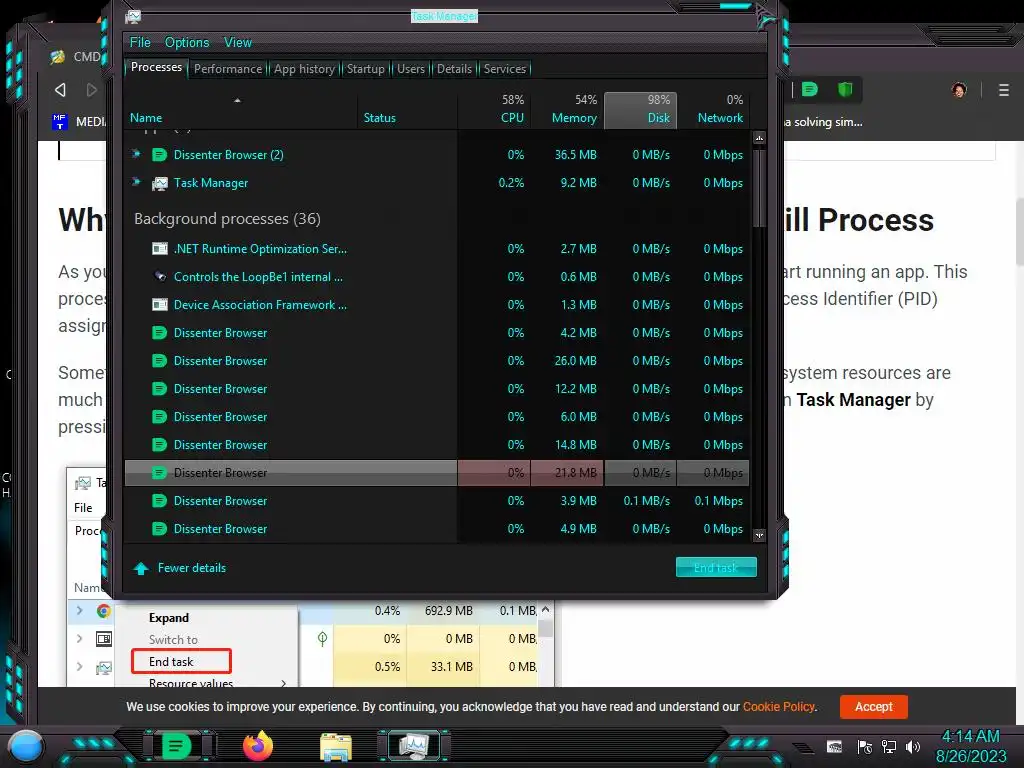Click the LoopBe1 internal process icon

pos(159,276)
